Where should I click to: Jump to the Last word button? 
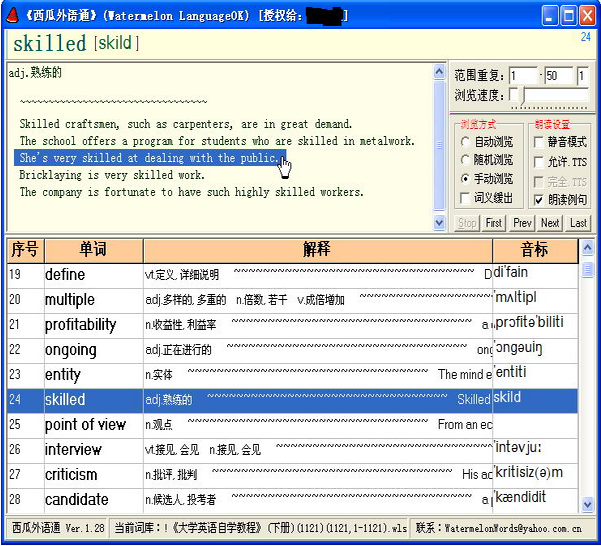coord(578,223)
